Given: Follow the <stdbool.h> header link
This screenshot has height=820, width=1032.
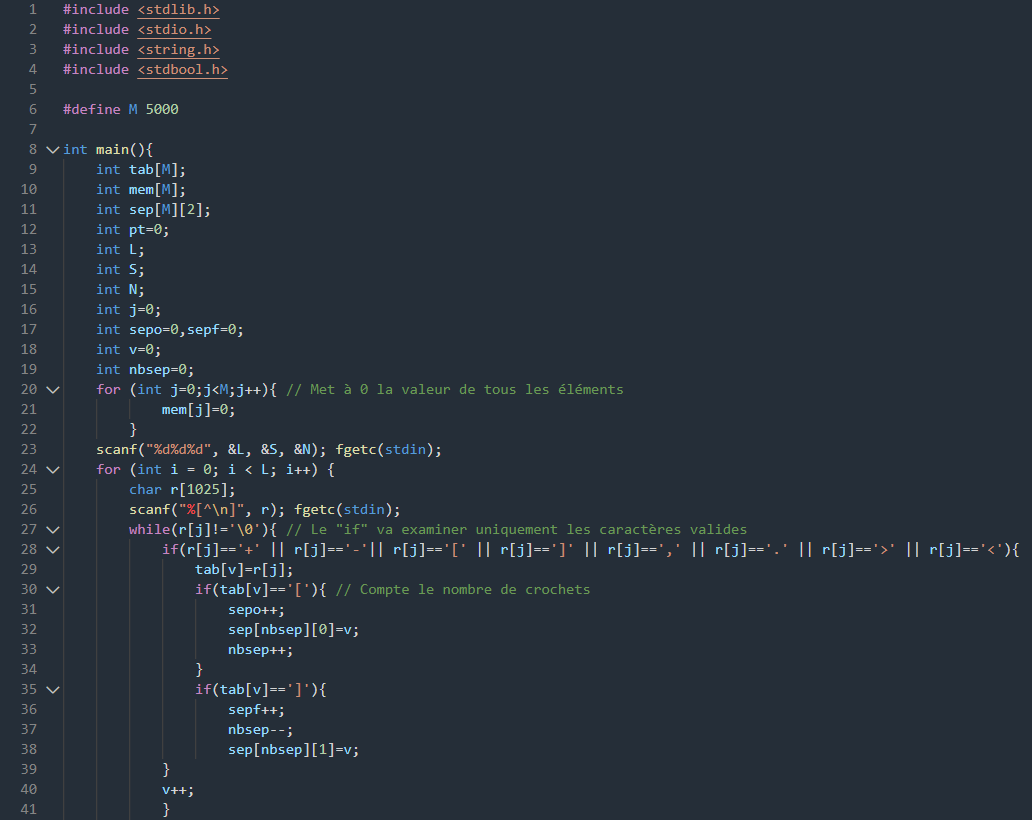Looking at the screenshot, I should pos(182,69).
